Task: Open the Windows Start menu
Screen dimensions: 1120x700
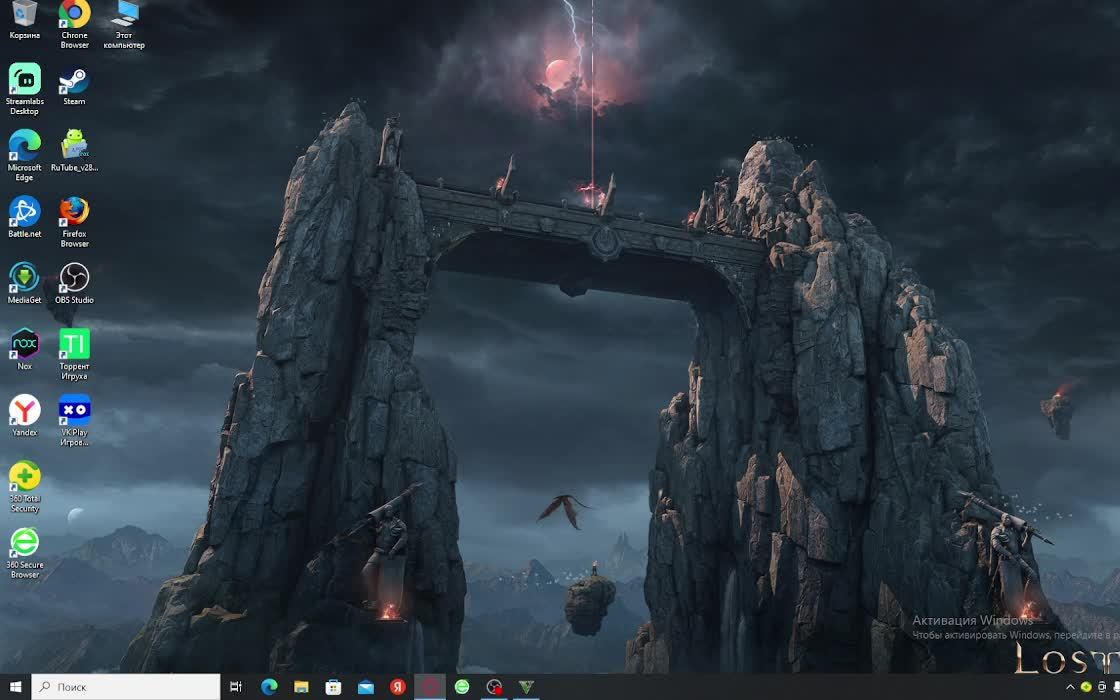Action: click(15, 687)
